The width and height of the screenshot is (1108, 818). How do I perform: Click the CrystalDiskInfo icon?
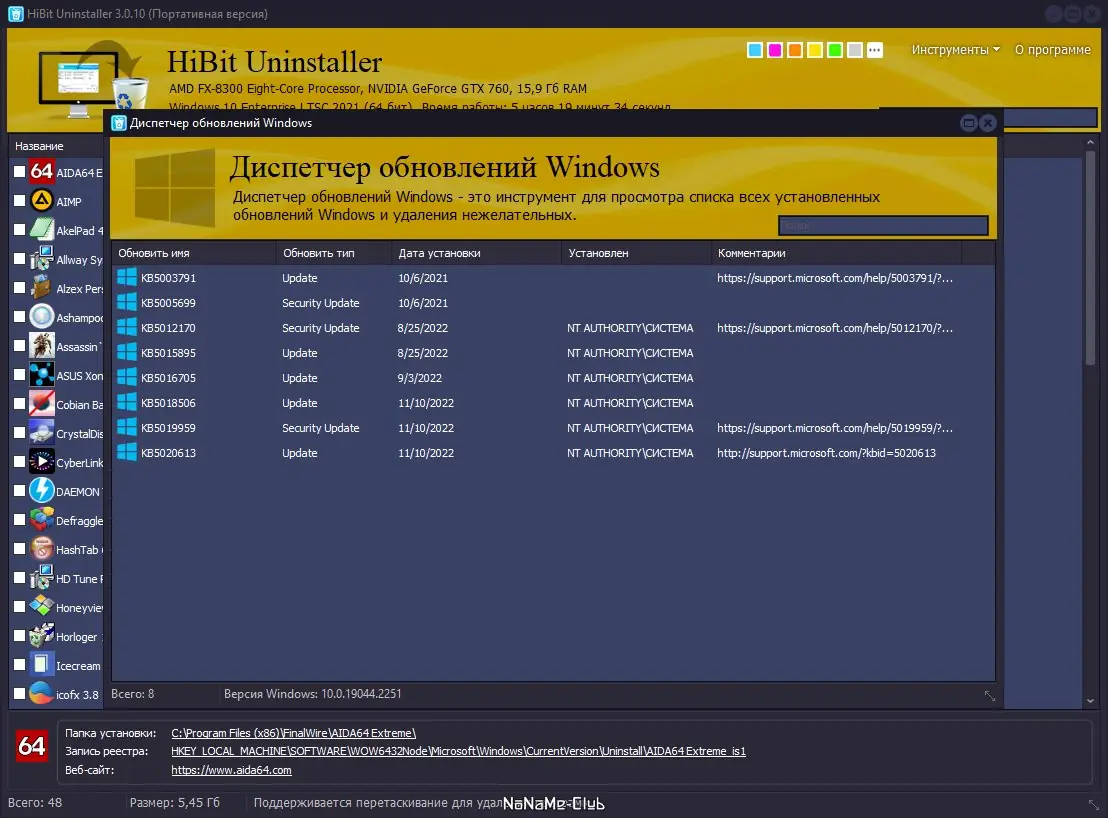click(42, 432)
